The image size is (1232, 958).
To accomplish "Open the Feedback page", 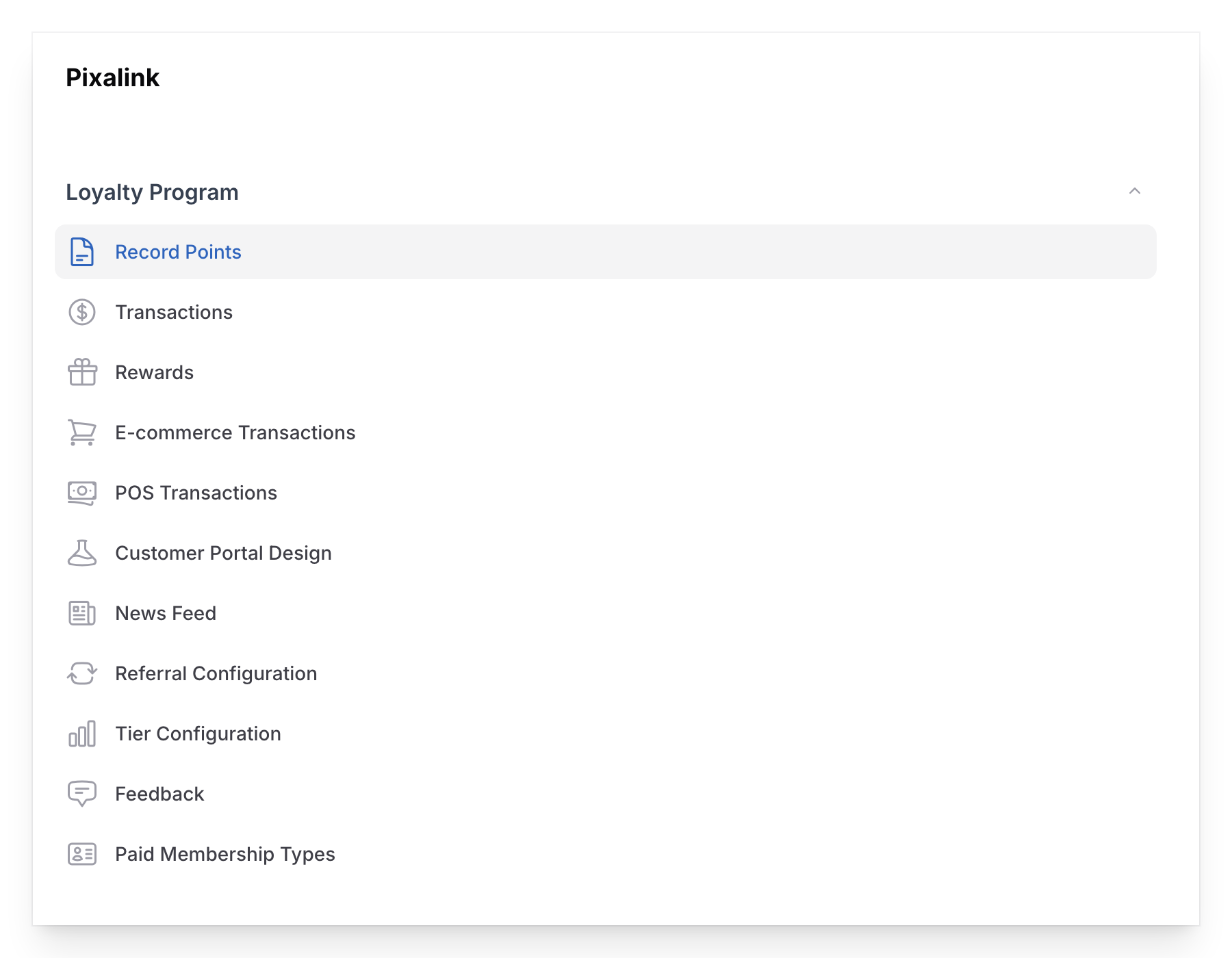I will pyautogui.click(x=159, y=794).
